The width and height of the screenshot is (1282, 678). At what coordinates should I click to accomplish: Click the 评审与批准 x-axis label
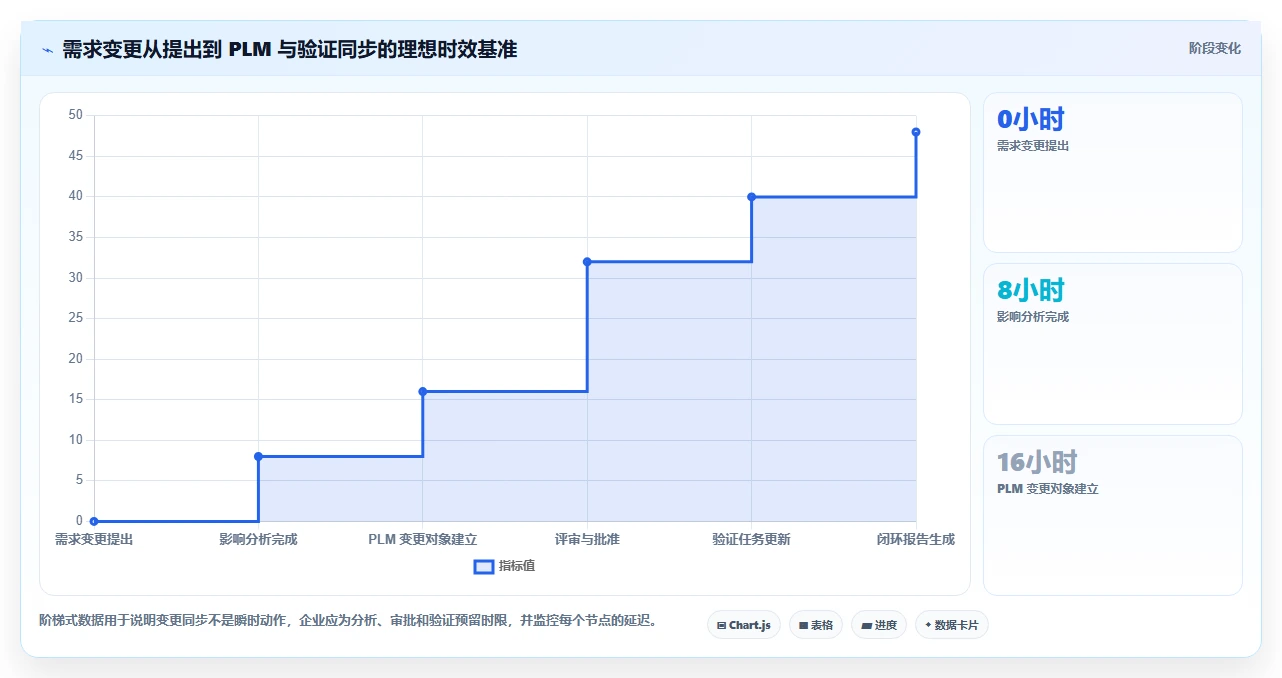(x=587, y=539)
